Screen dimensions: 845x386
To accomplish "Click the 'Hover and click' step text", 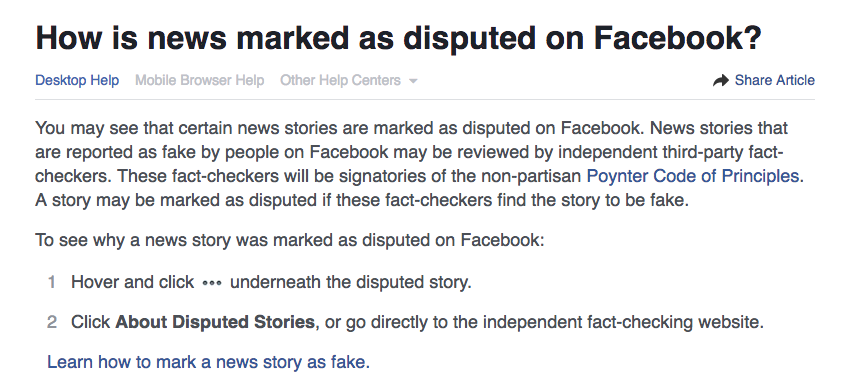I will coord(133,282).
